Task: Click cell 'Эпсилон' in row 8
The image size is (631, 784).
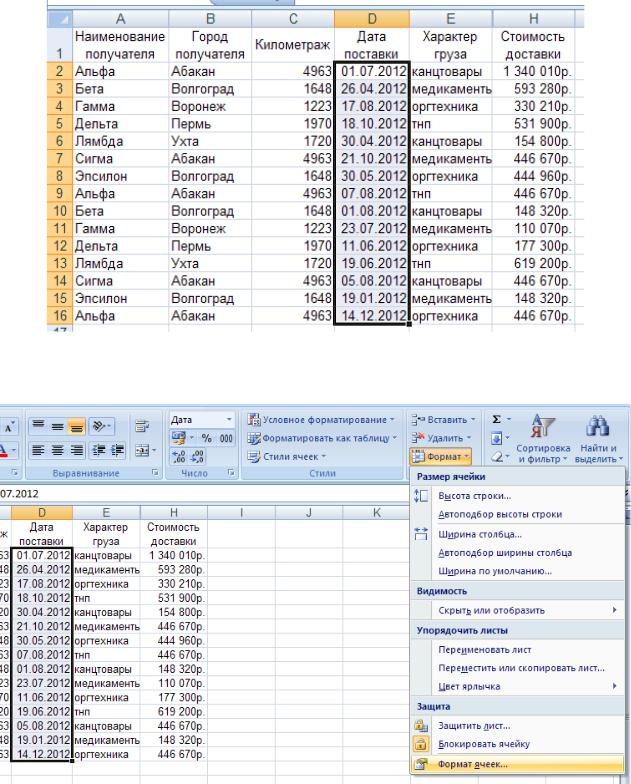Action: (x=120, y=176)
